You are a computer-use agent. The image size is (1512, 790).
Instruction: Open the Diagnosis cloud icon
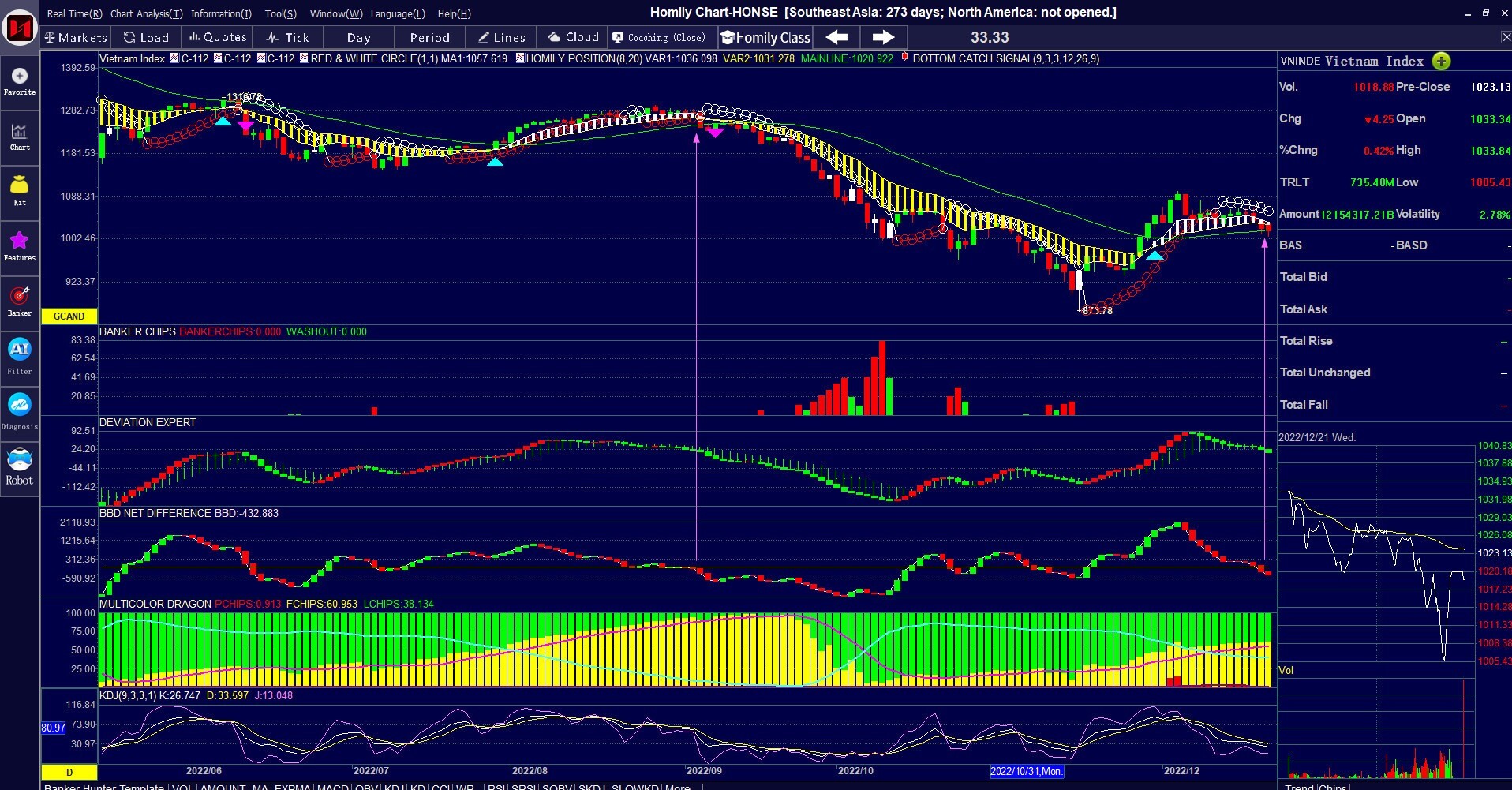pos(20,411)
